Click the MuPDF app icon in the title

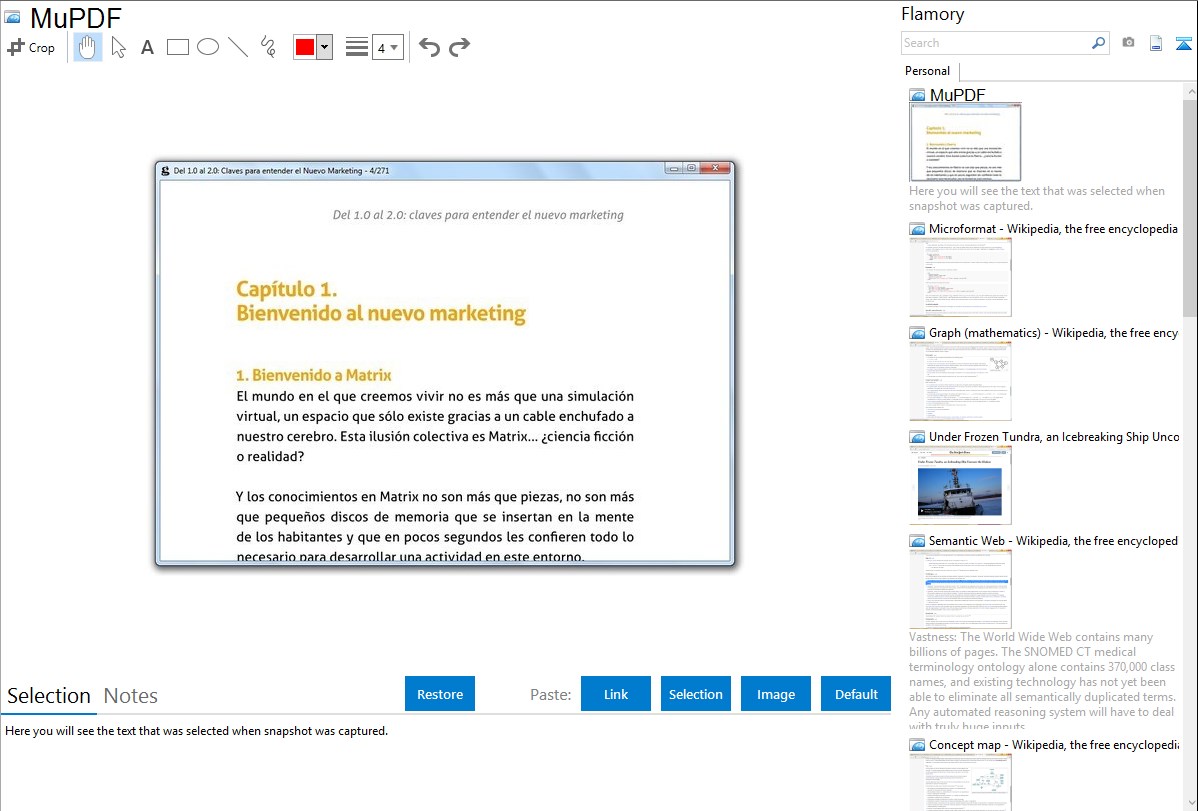point(12,17)
